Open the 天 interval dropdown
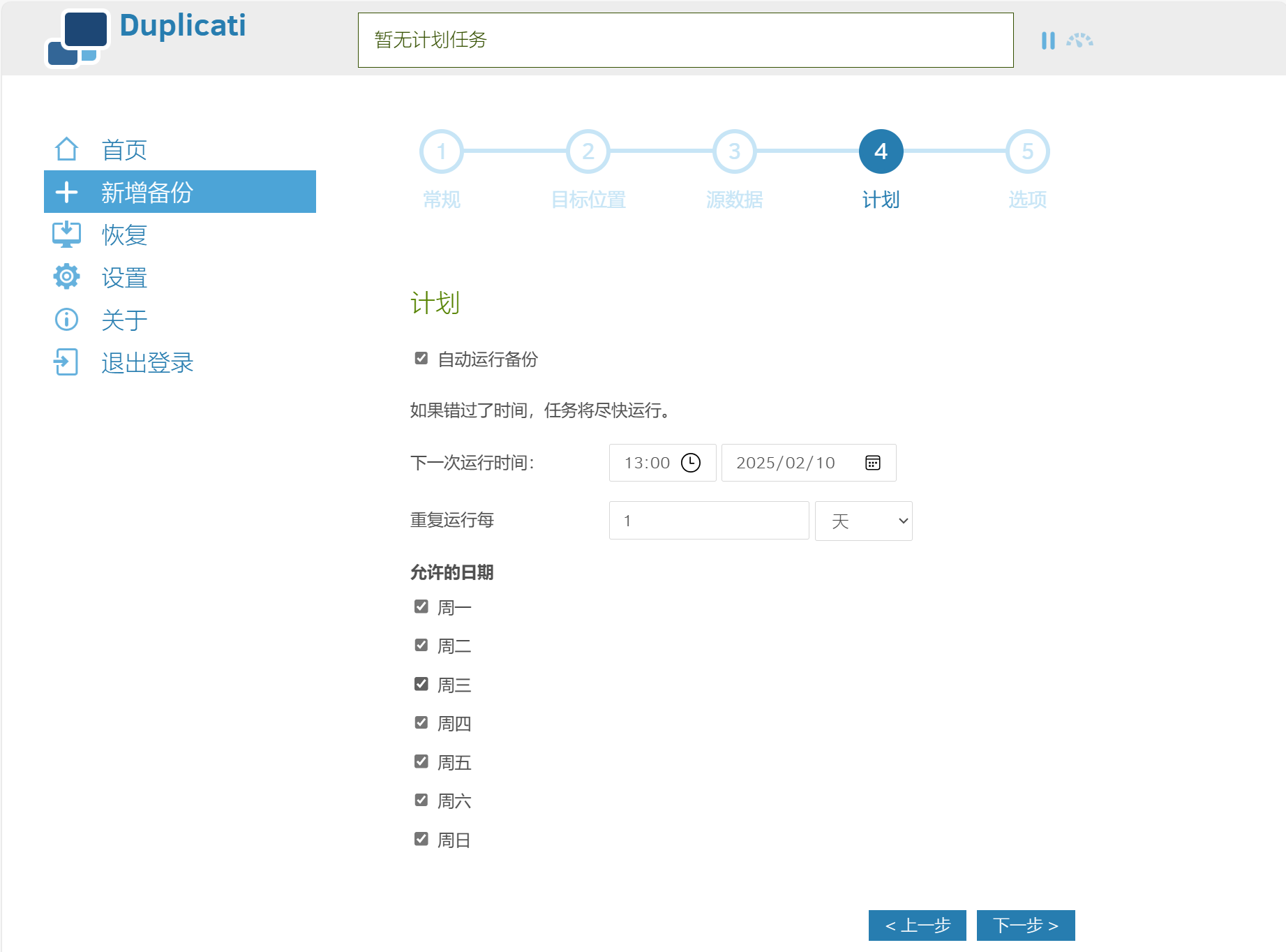The width and height of the screenshot is (1286, 952). [x=863, y=521]
